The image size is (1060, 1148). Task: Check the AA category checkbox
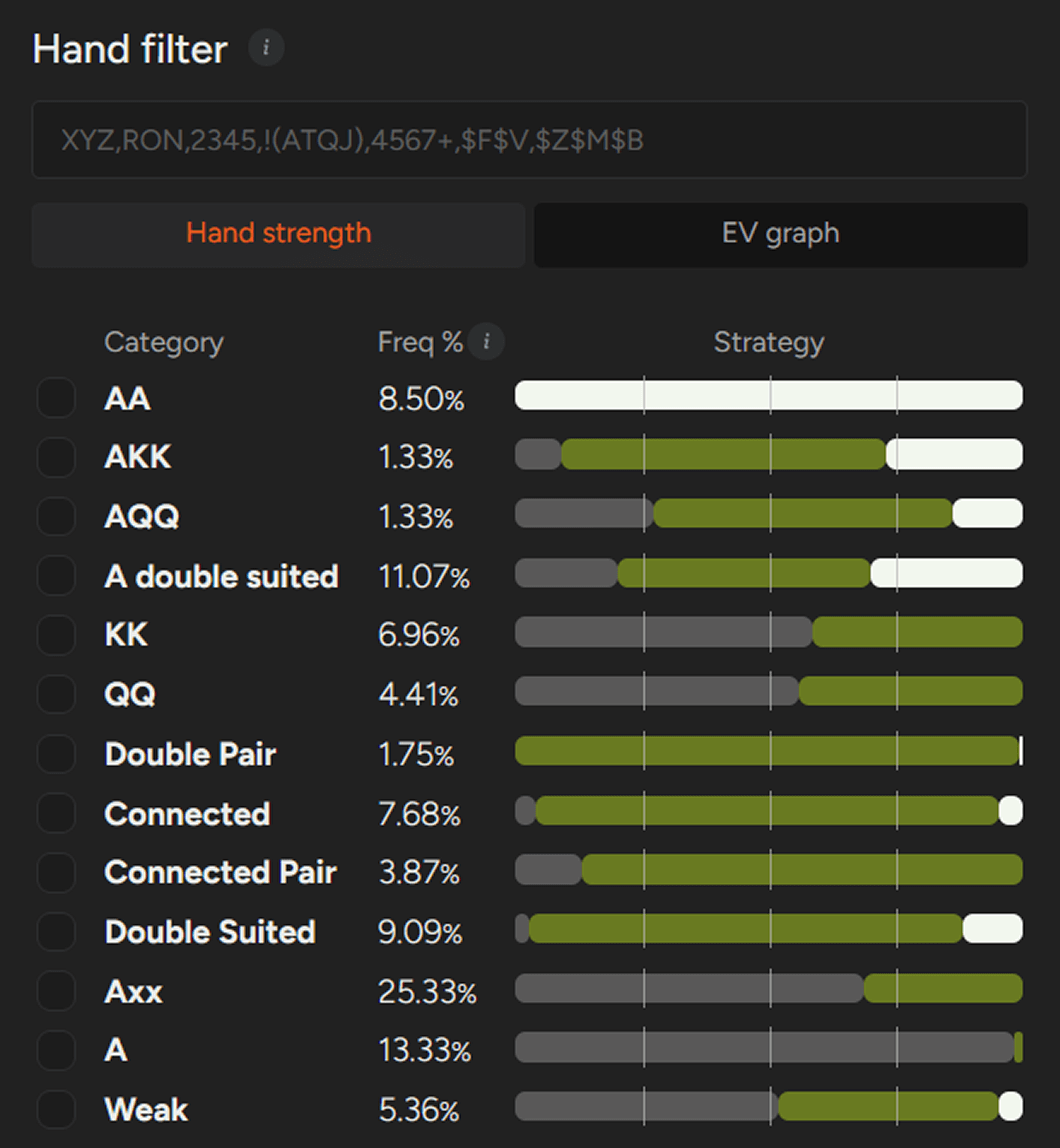point(56,398)
